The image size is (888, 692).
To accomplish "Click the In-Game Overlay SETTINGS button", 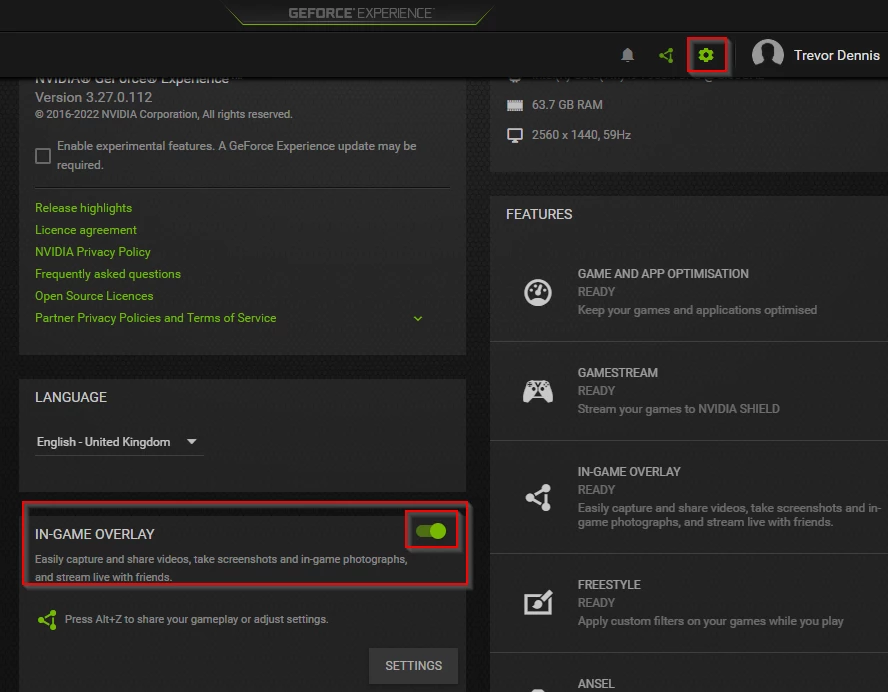I will pos(413,666).
